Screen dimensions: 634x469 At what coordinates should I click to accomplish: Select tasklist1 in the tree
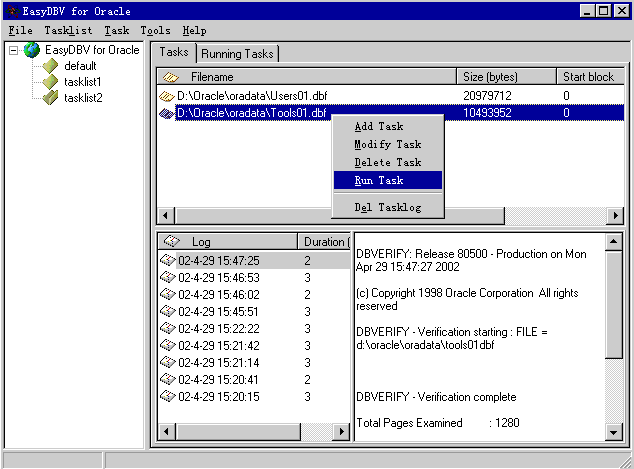pos(82,82)
